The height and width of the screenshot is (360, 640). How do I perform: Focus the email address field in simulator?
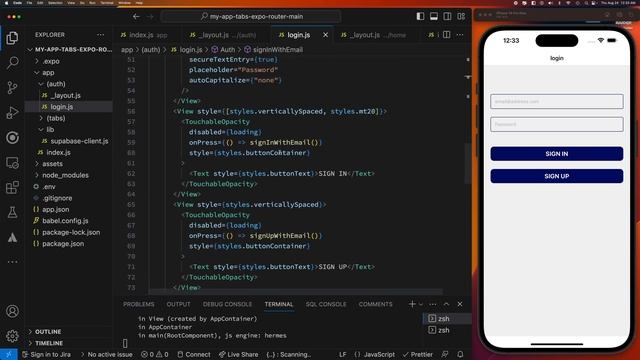click(x=557, y=101)
